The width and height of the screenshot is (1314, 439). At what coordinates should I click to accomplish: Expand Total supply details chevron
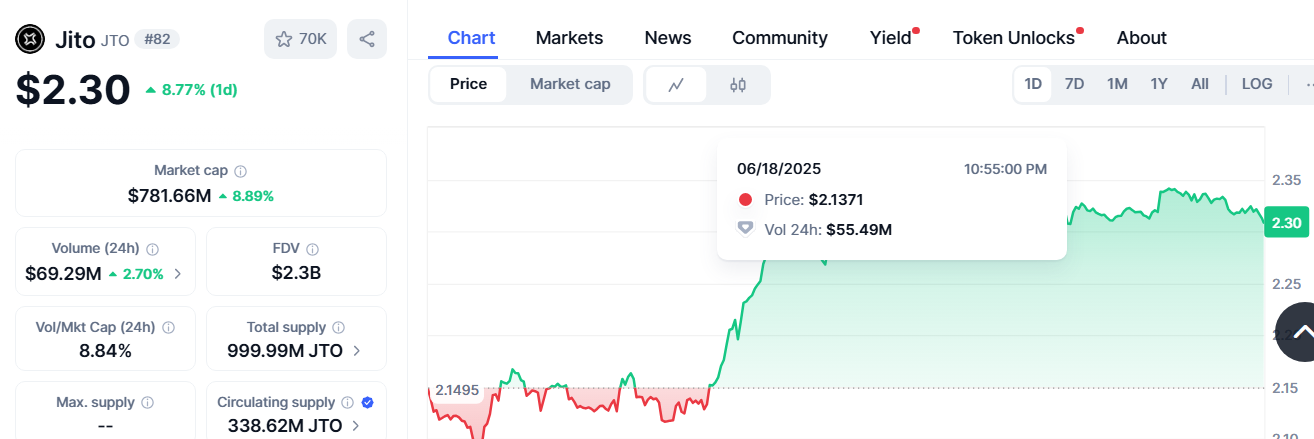click(x=357, y=351)
